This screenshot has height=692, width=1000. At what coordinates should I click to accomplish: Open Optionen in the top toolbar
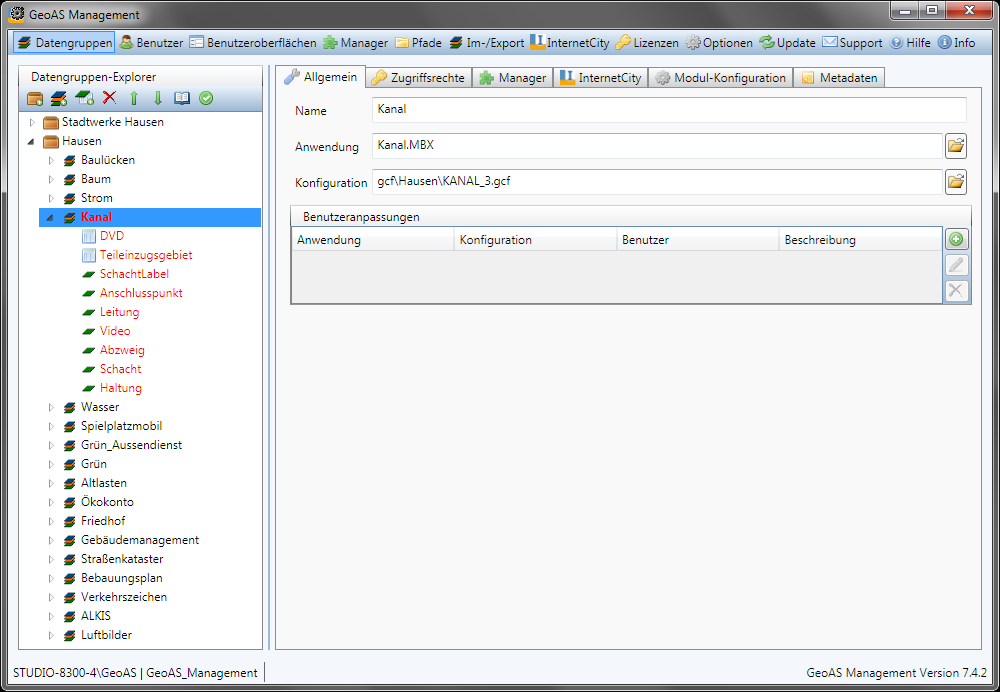tap(719, 43)
